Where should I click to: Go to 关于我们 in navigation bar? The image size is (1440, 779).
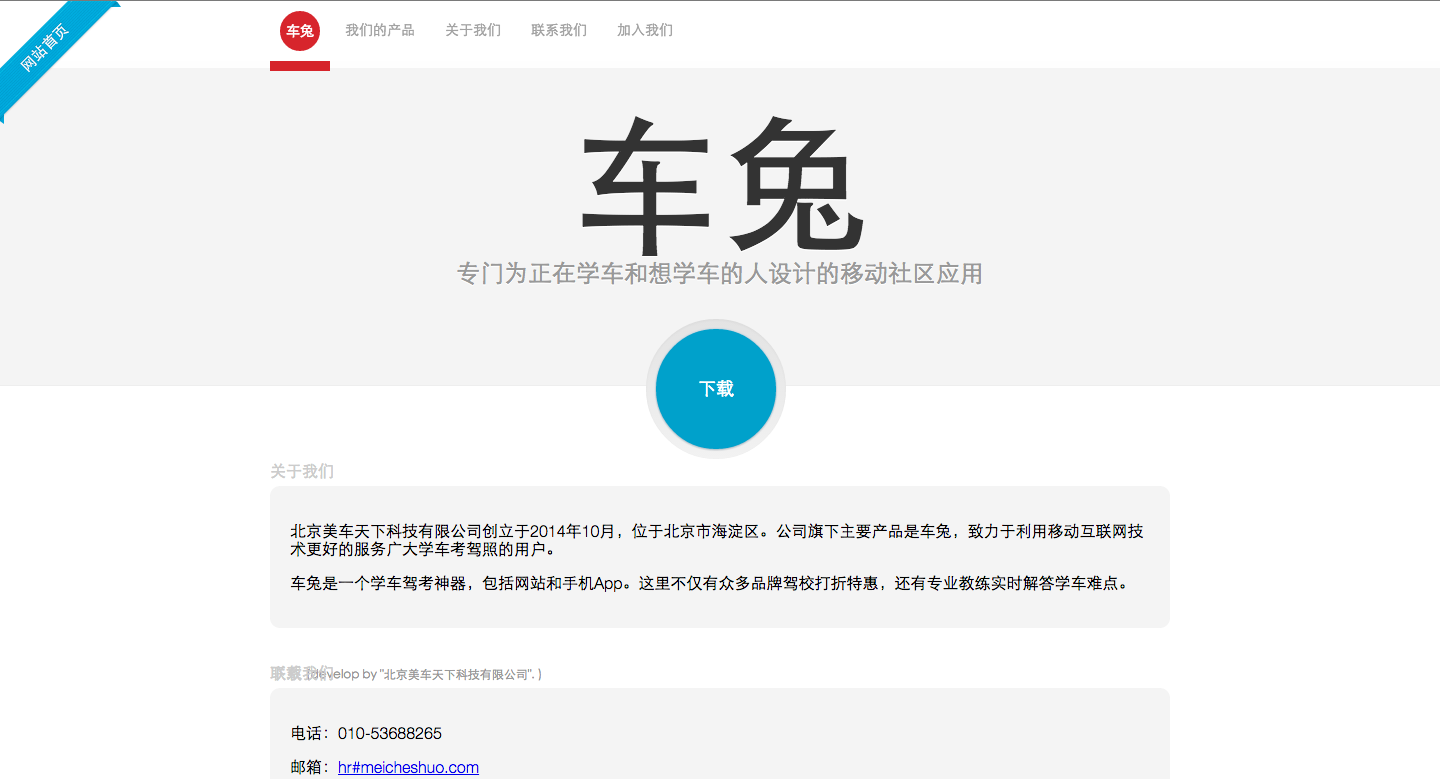click(473, 30)
